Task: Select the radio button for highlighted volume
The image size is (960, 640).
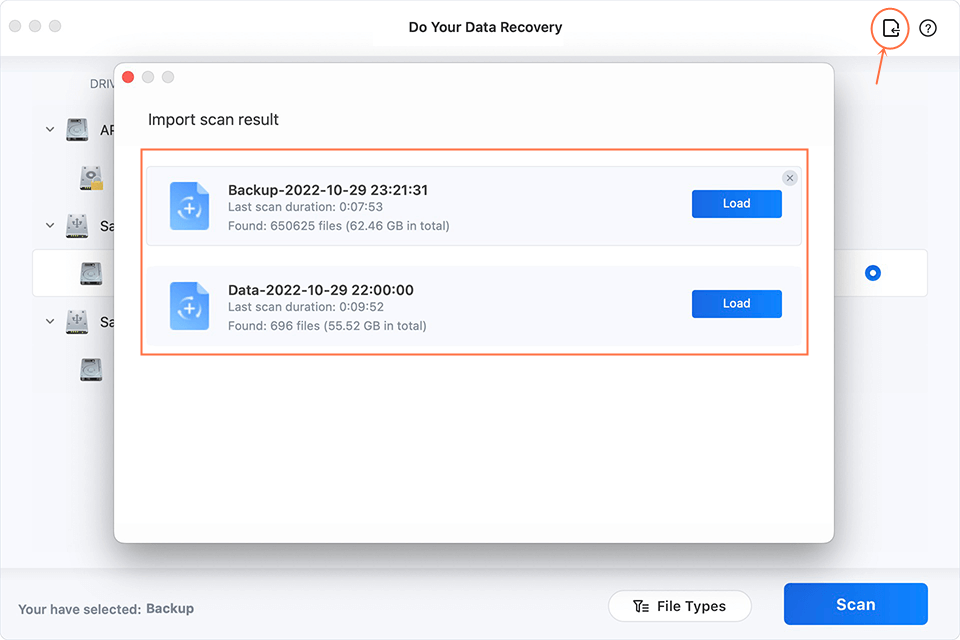Action: click(x=873, y=273)
